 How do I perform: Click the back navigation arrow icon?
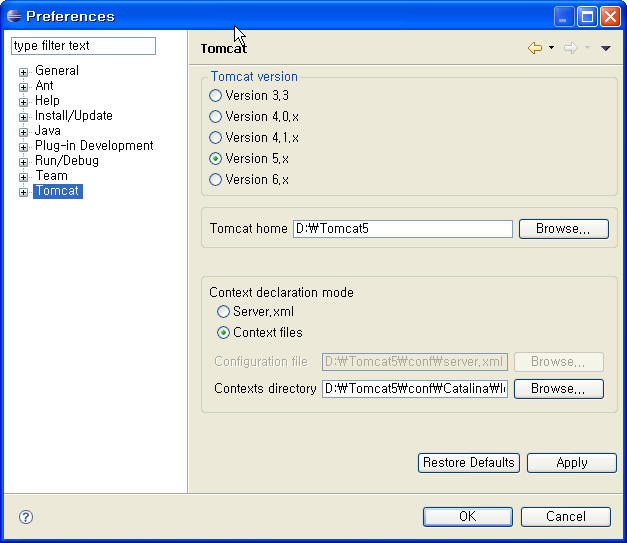coord(535,48)
